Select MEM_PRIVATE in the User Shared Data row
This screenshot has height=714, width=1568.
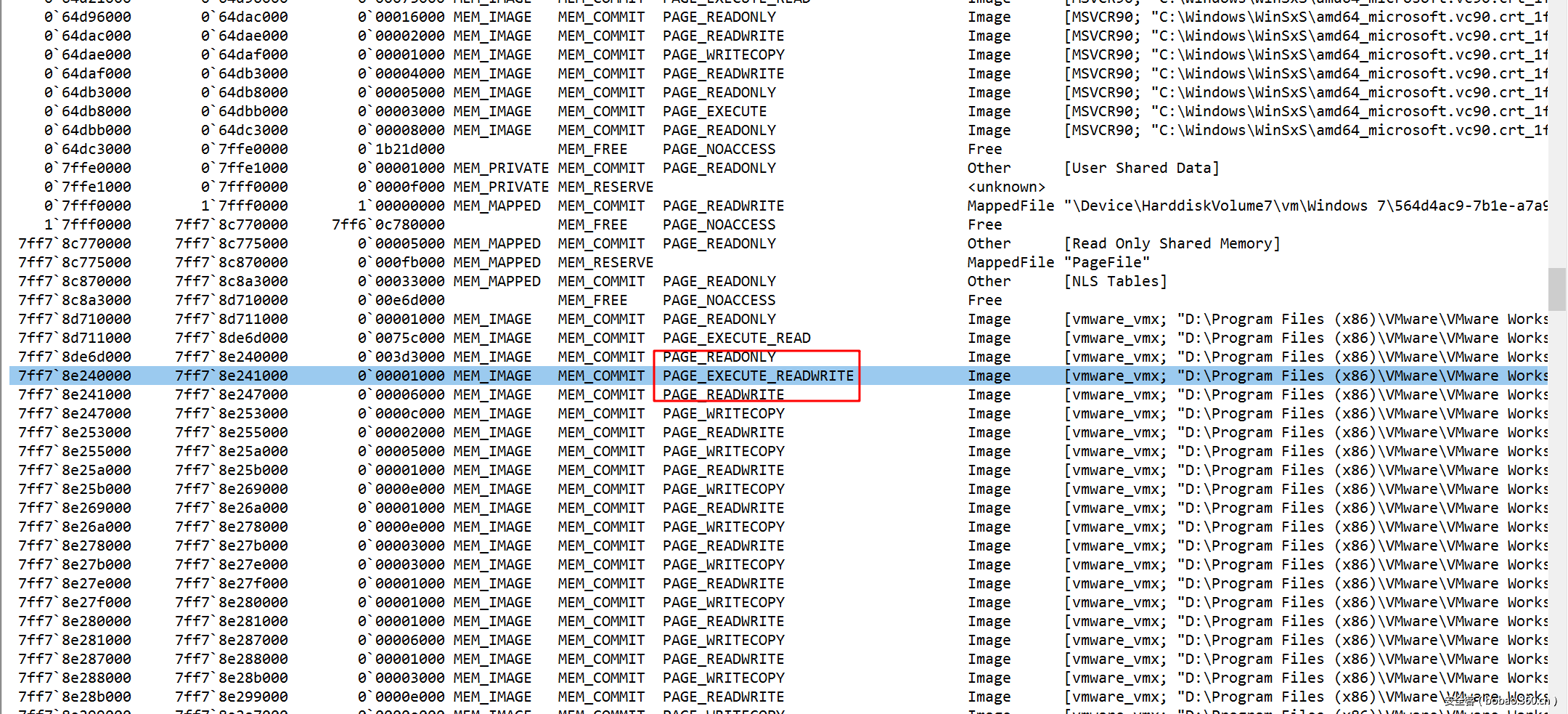point(501,168)
